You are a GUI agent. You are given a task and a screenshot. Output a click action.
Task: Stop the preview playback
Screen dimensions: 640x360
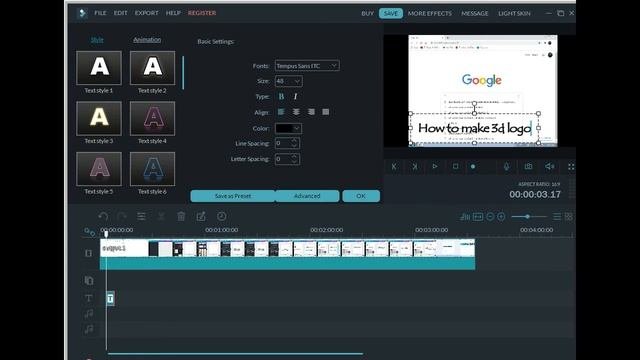point(456,167)
